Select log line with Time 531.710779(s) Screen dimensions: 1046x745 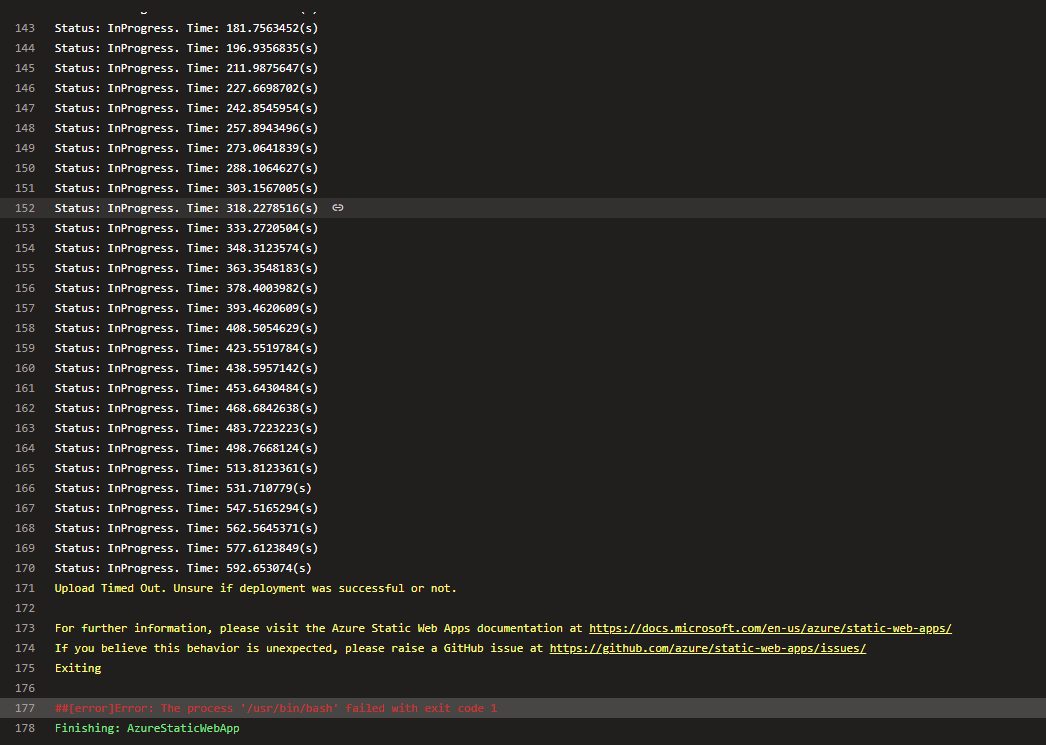[183, 488]
